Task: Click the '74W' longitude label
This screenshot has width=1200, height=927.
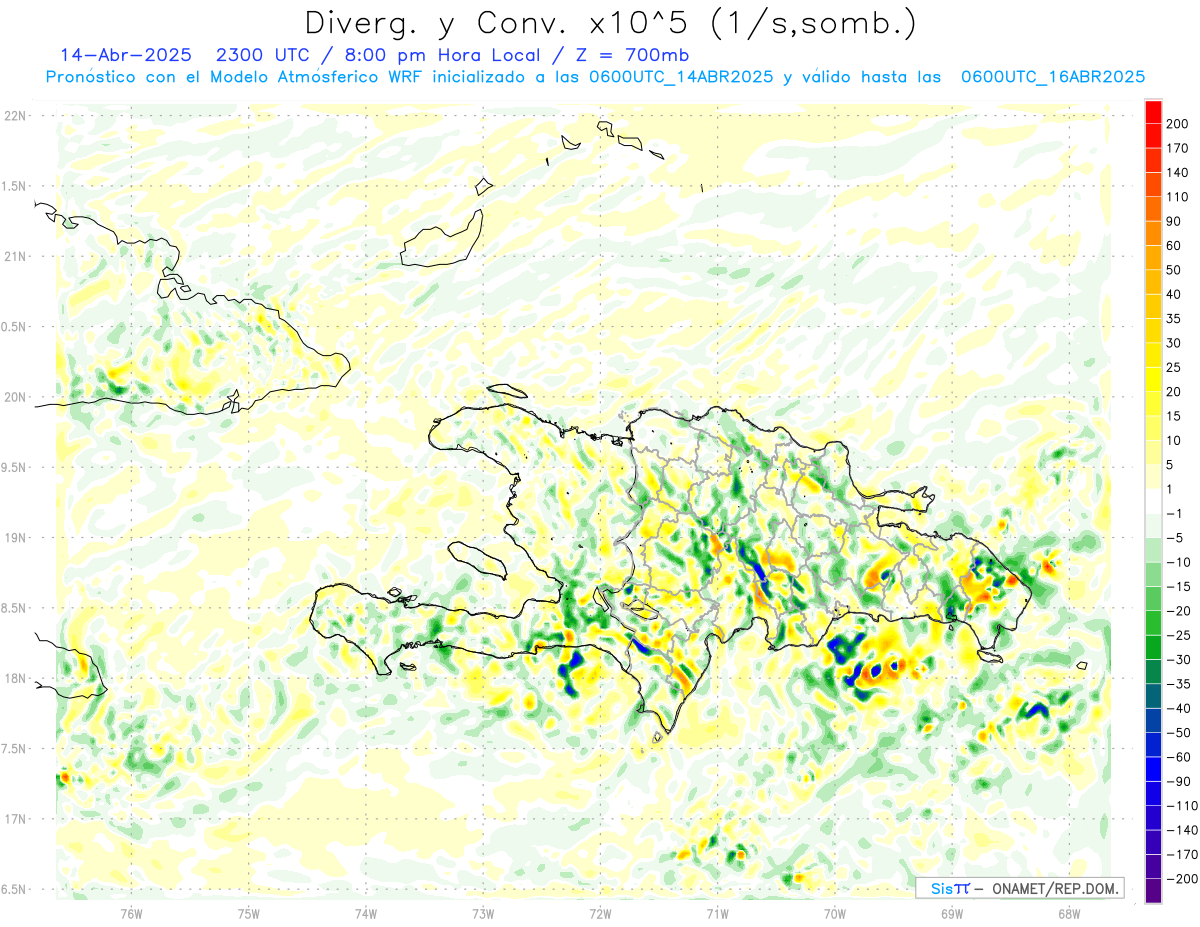Action: (x=366, y=913)
